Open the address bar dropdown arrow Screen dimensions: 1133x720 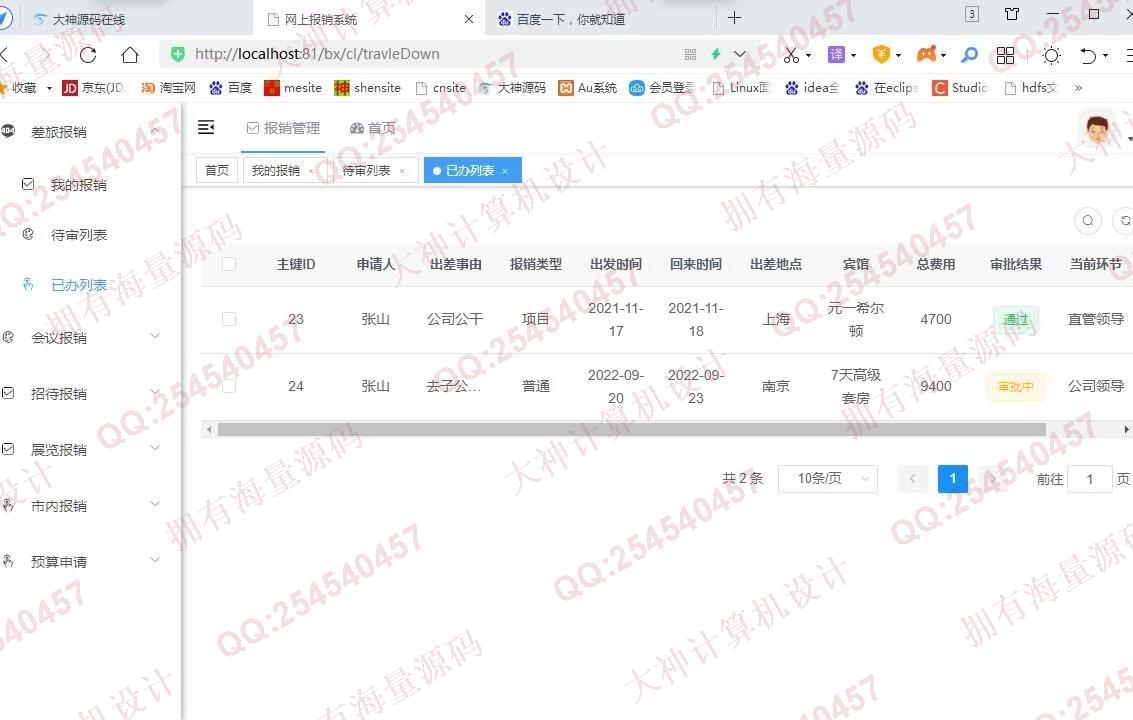740,53
